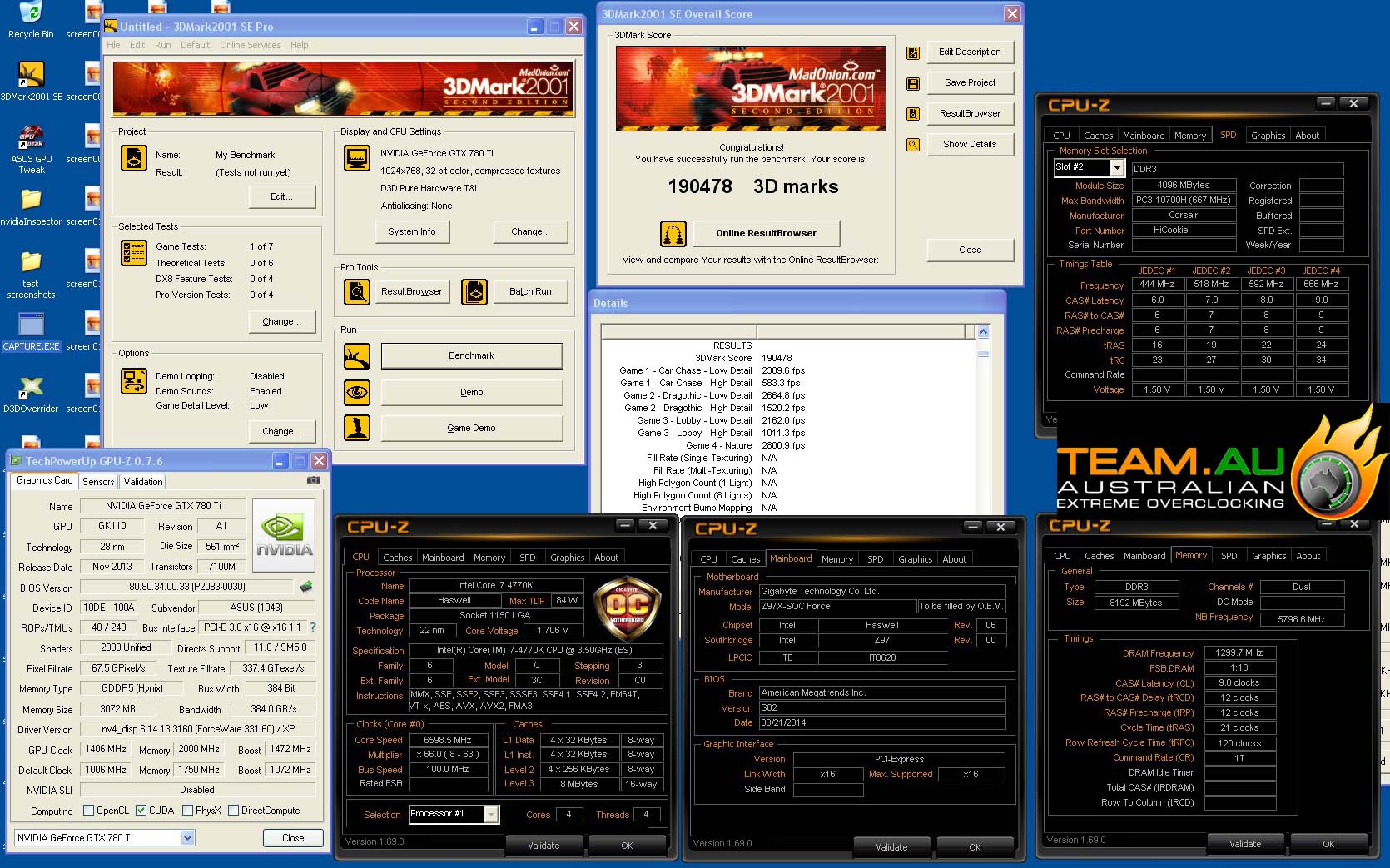
Task: Click the Online ResultBrowser button
Action: pyautogui.click(x=766, y=234)
